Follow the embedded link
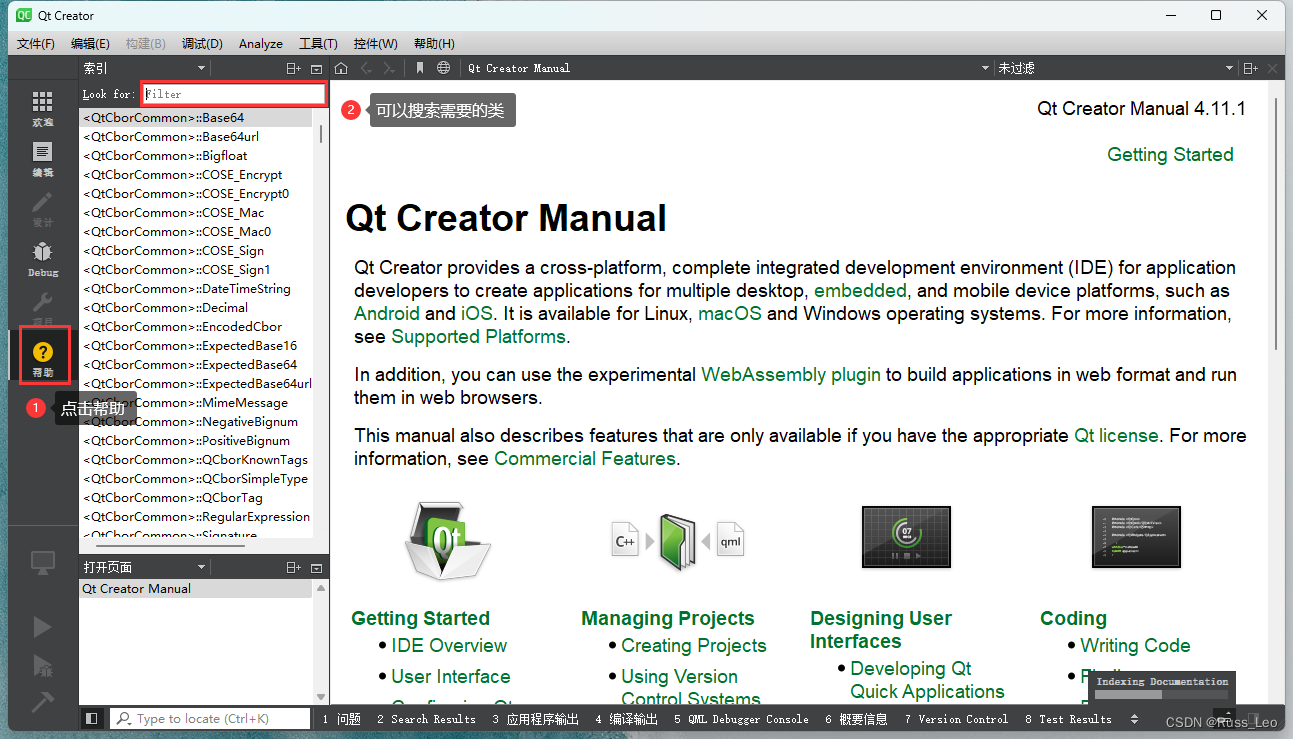The image size is (1293, 739). [860, 291]
